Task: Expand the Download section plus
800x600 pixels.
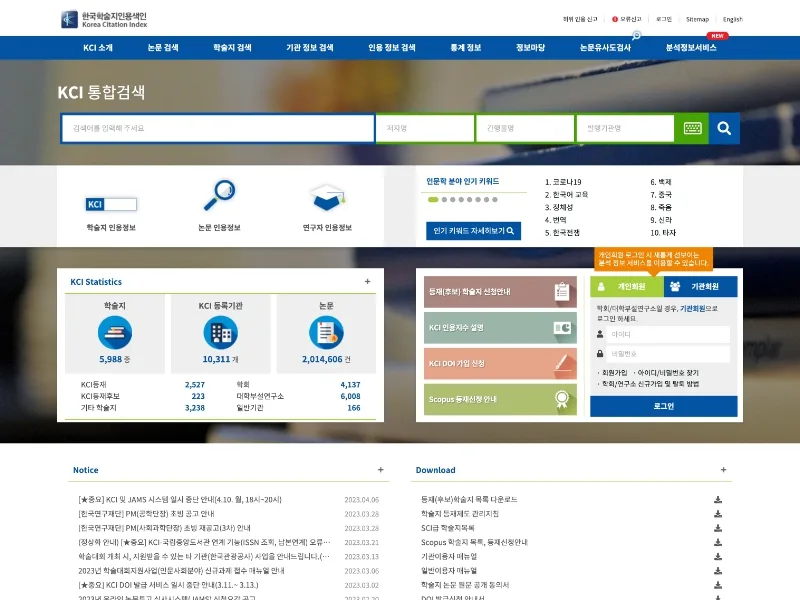Action: [723, 470]
